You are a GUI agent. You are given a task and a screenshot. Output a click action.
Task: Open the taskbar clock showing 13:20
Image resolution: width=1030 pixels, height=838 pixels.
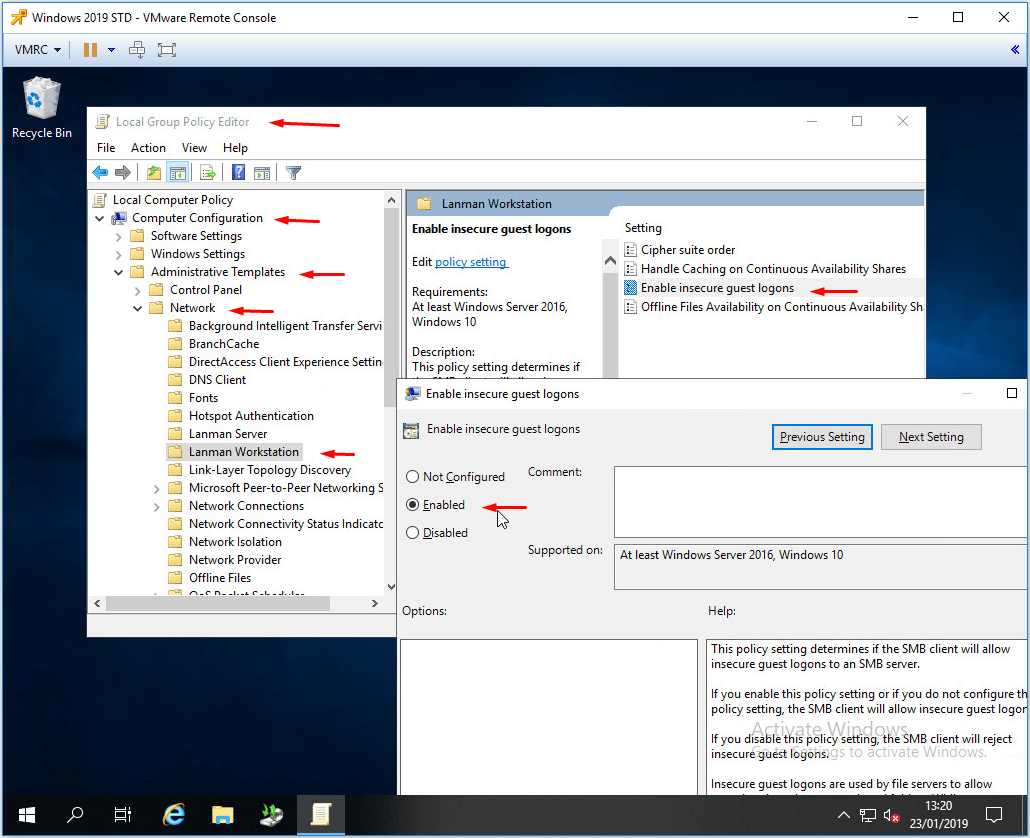939,815
